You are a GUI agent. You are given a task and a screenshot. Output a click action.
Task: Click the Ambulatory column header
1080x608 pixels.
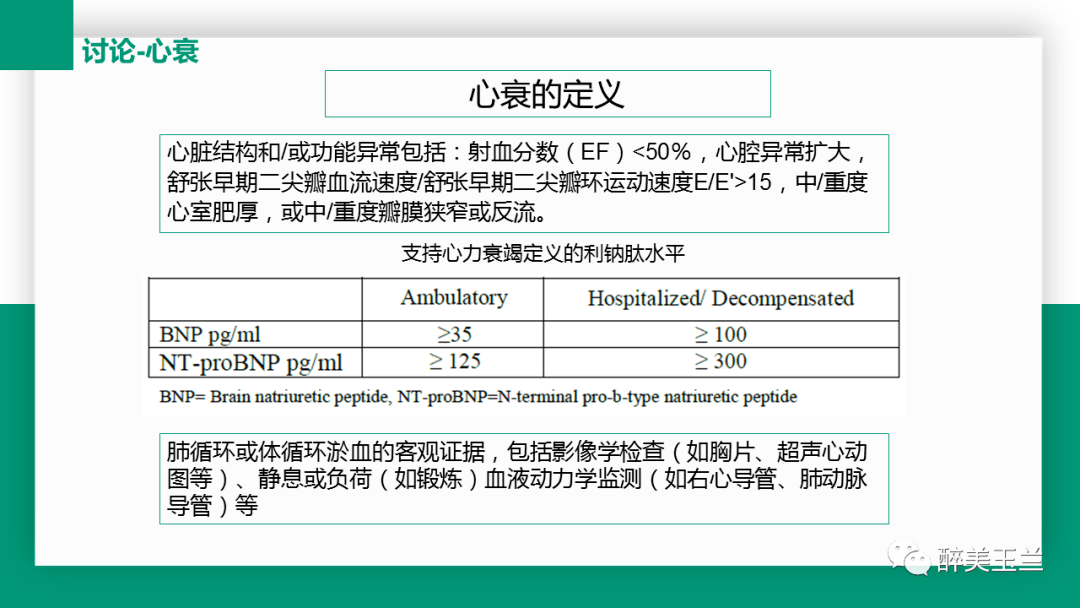point(453,297)
